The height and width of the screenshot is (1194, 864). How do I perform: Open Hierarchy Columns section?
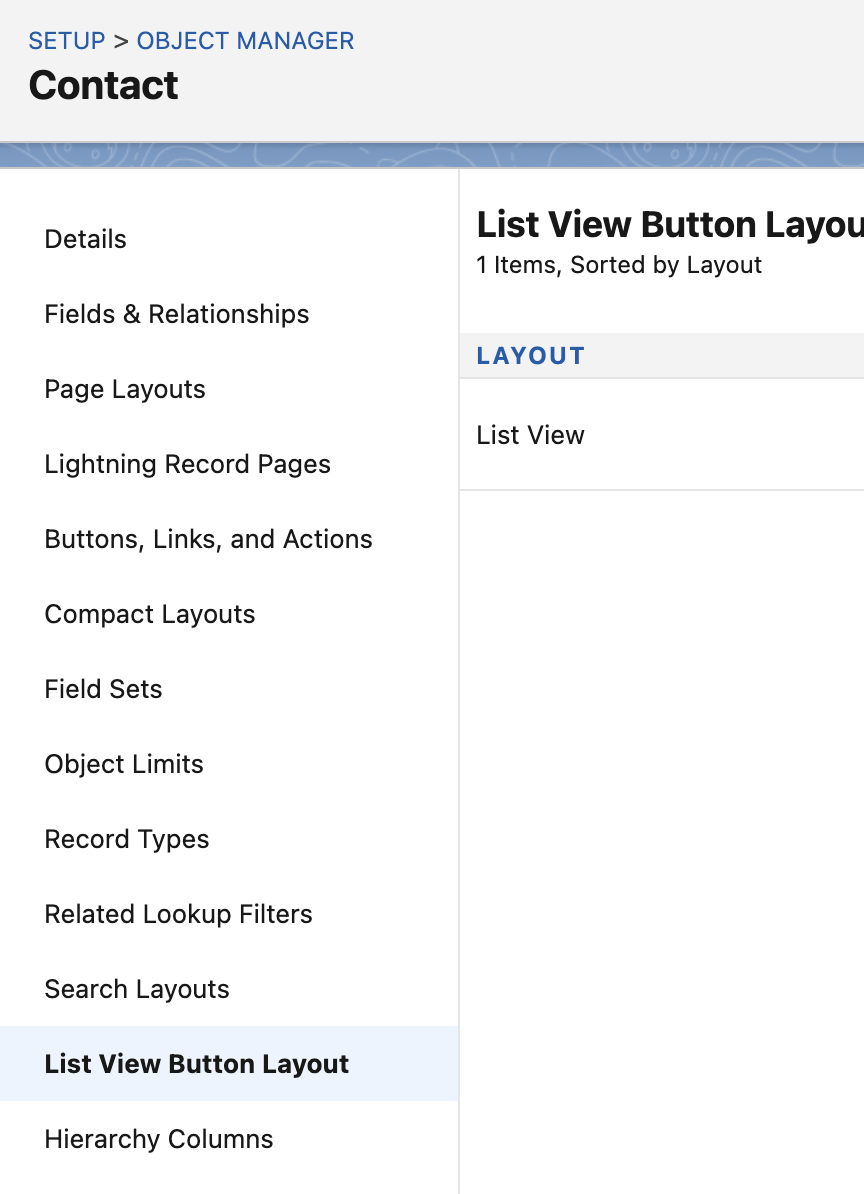pos(159,1139)
